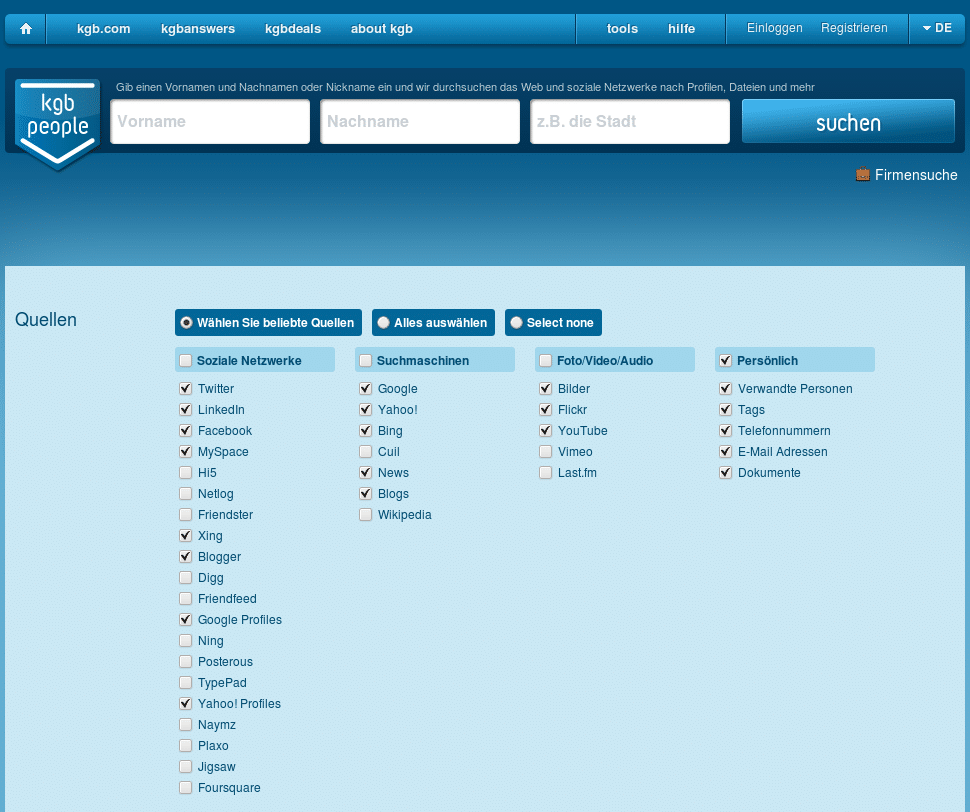The width and height of the screenshot is (970, 812).
Task: Uncheck the YouTube checkbox
Action: (546, 430)
